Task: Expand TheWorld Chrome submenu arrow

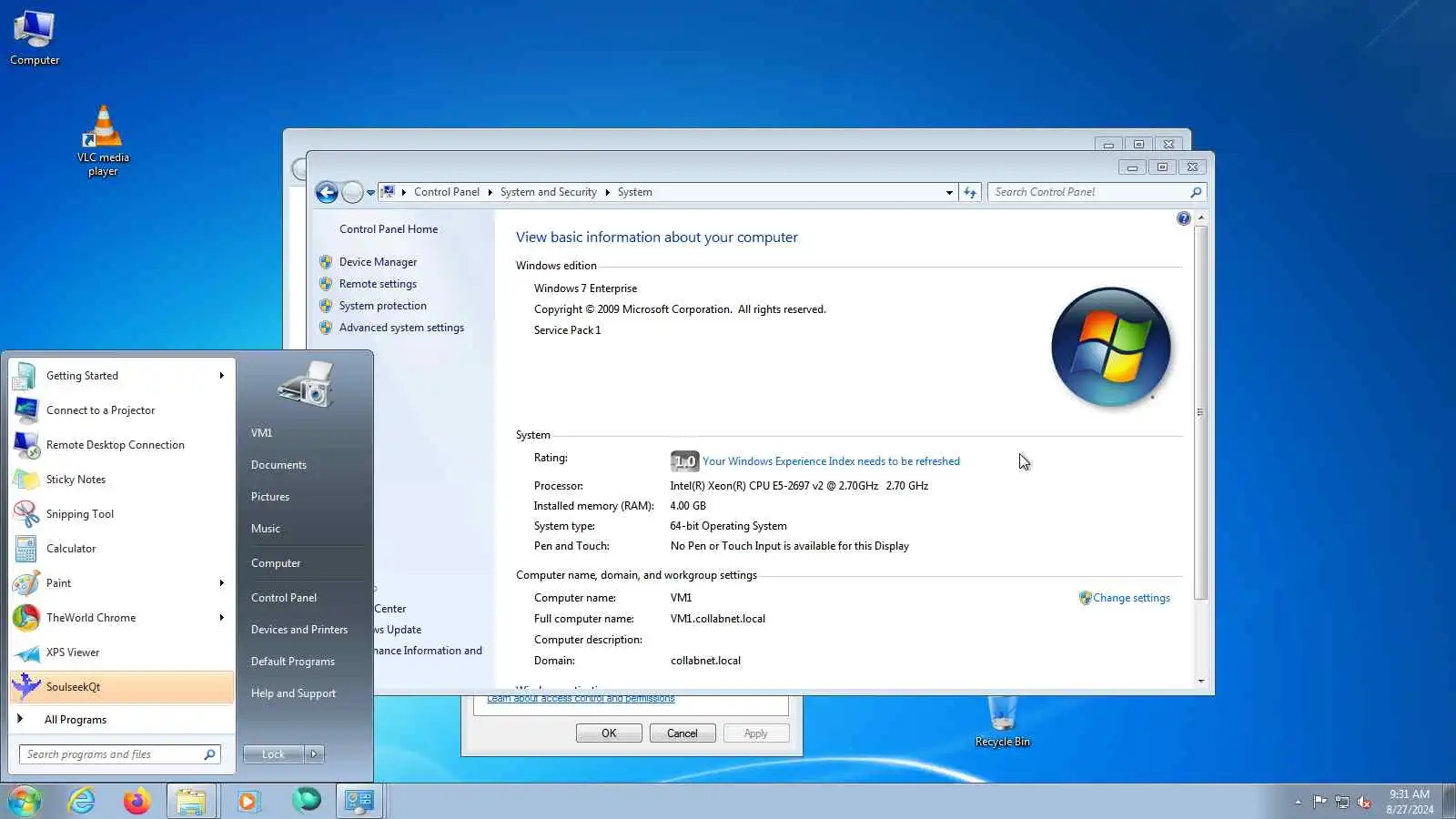Action: click(221, 618)
